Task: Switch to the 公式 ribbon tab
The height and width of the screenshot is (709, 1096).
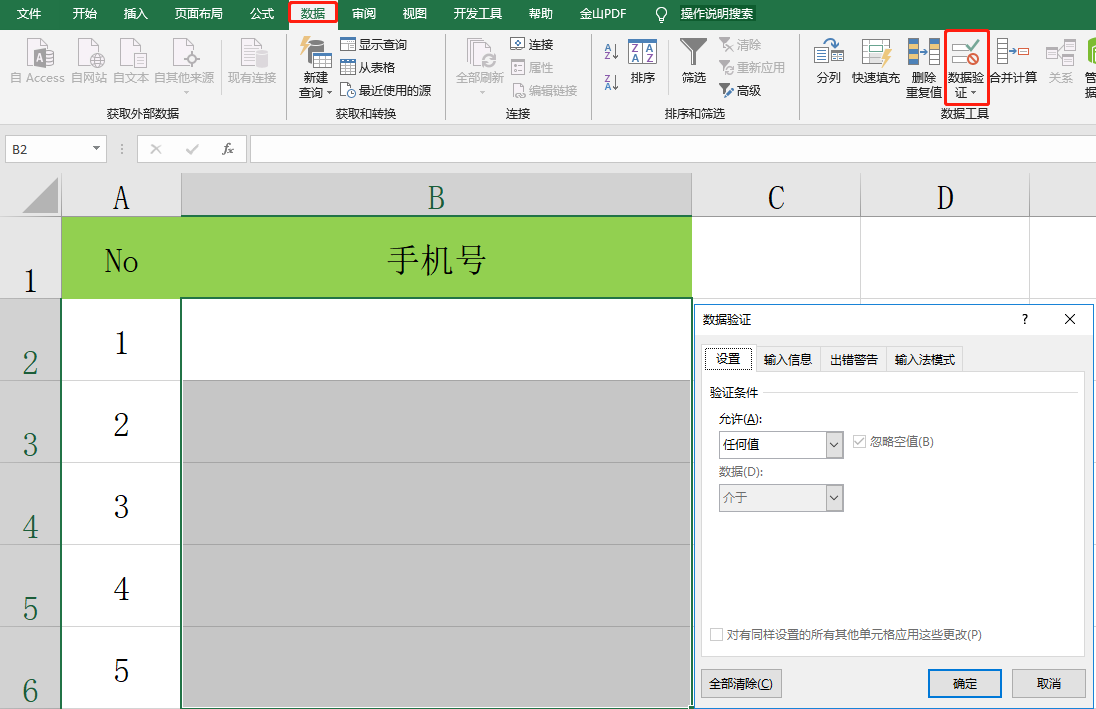Action: pos(262,13)
